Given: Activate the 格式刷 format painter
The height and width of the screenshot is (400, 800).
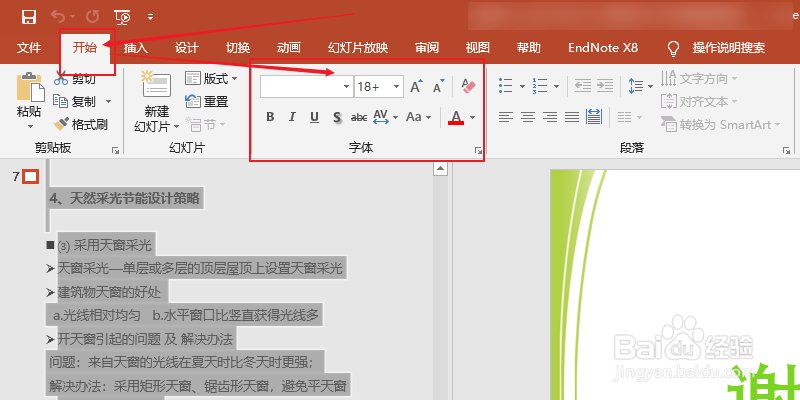Looking at the screenshot, I should 81,124.
